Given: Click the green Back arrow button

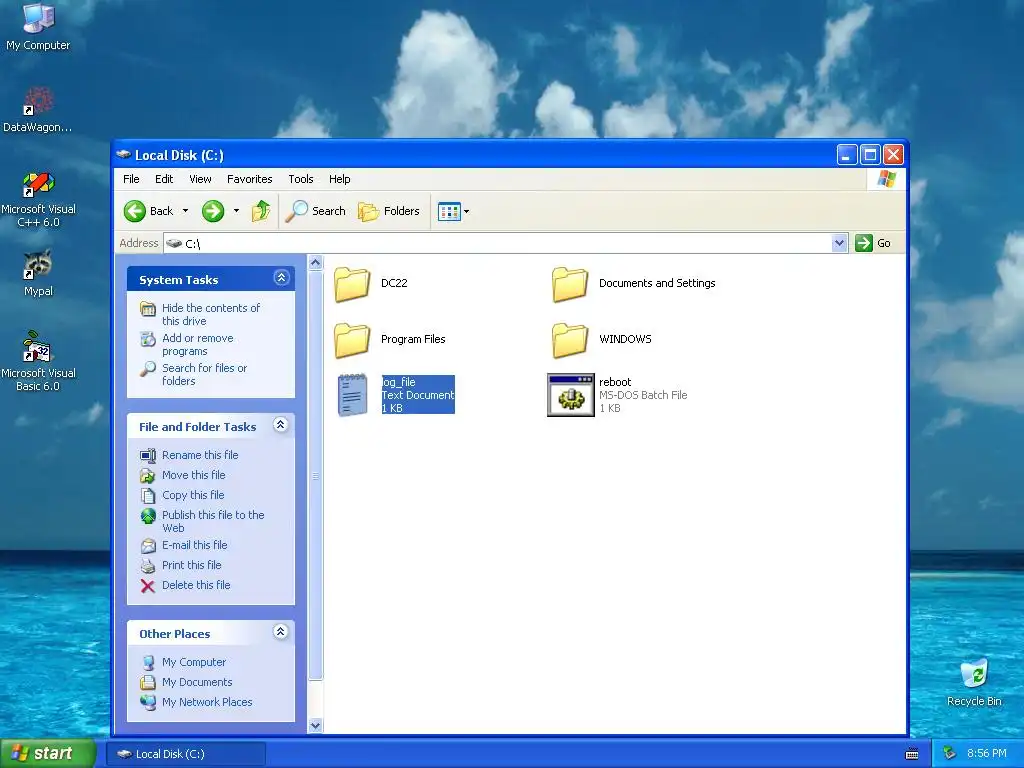Looking at the screenshot, I should (x=135, y=211).
